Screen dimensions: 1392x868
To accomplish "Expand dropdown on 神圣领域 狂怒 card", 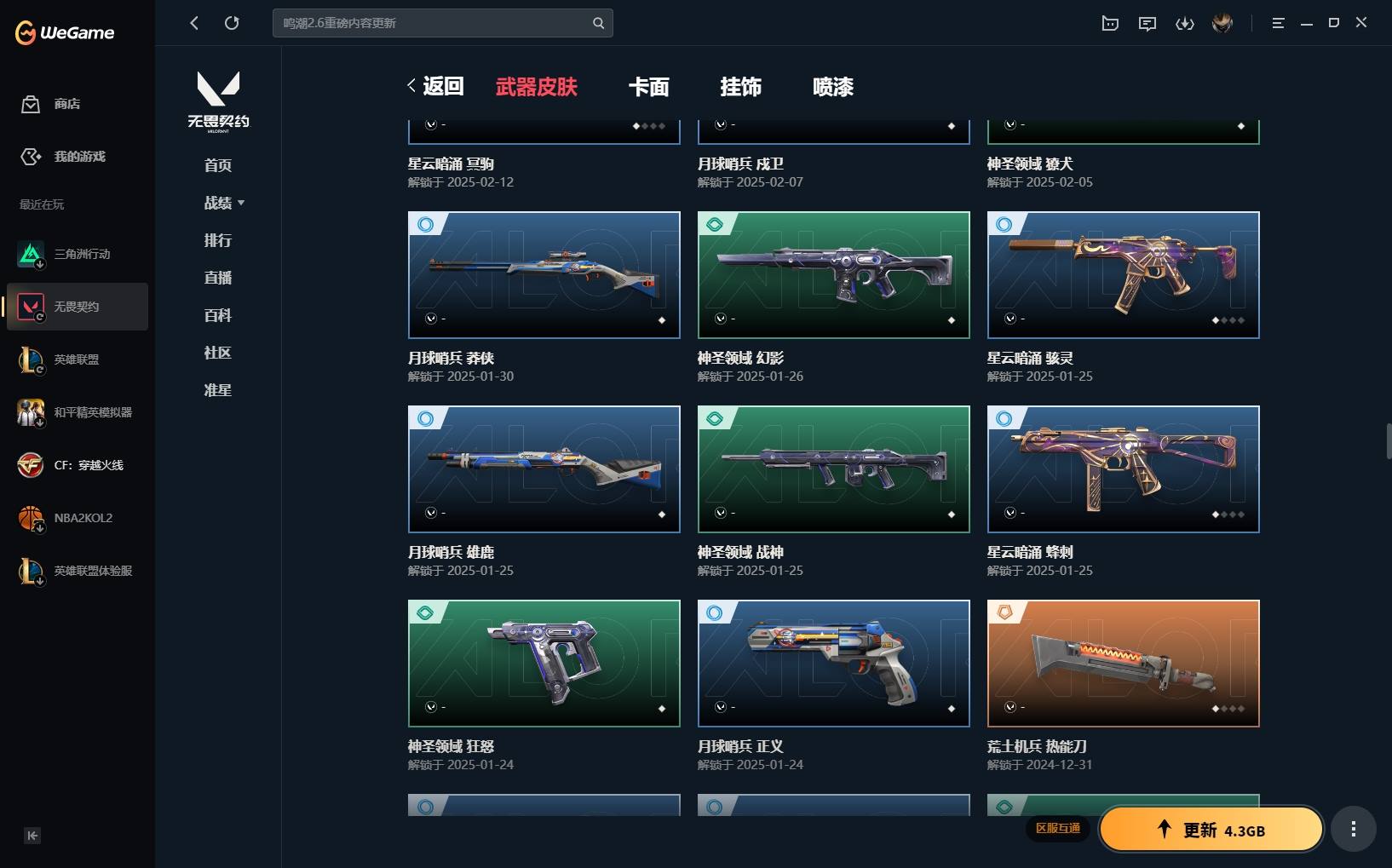I will coord(431,707).
